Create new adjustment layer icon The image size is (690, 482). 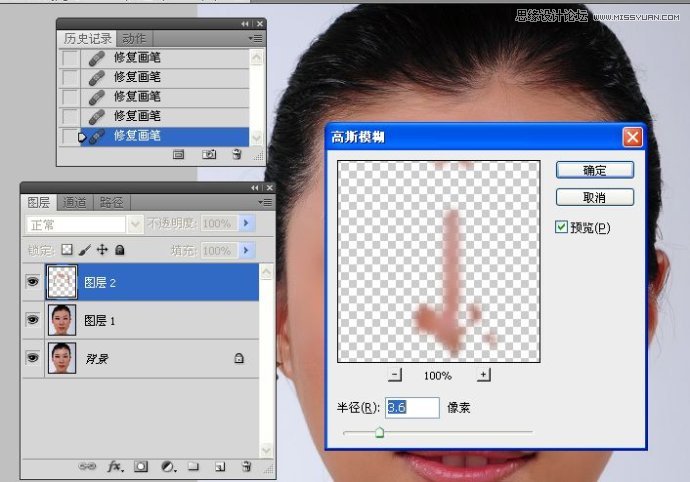167,466
